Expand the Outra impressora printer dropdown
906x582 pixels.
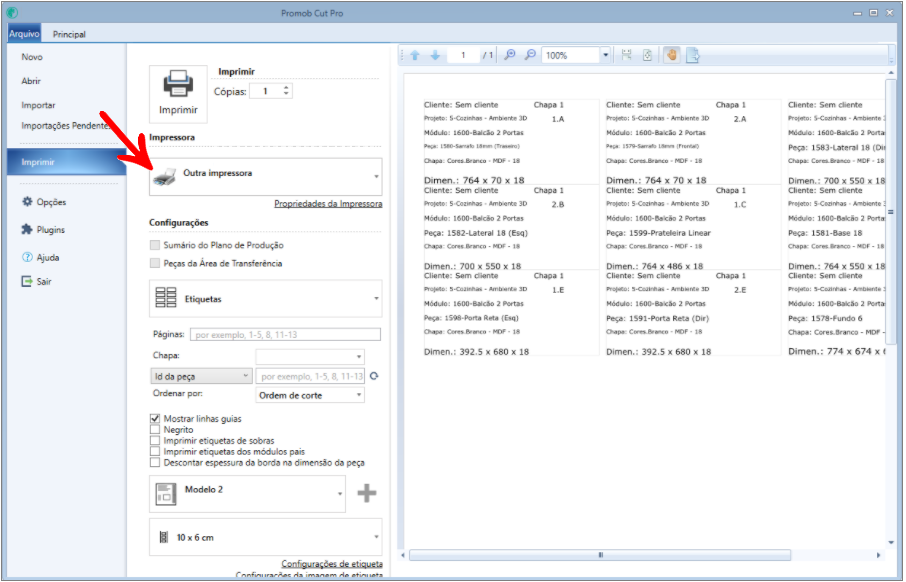[266, 177]
